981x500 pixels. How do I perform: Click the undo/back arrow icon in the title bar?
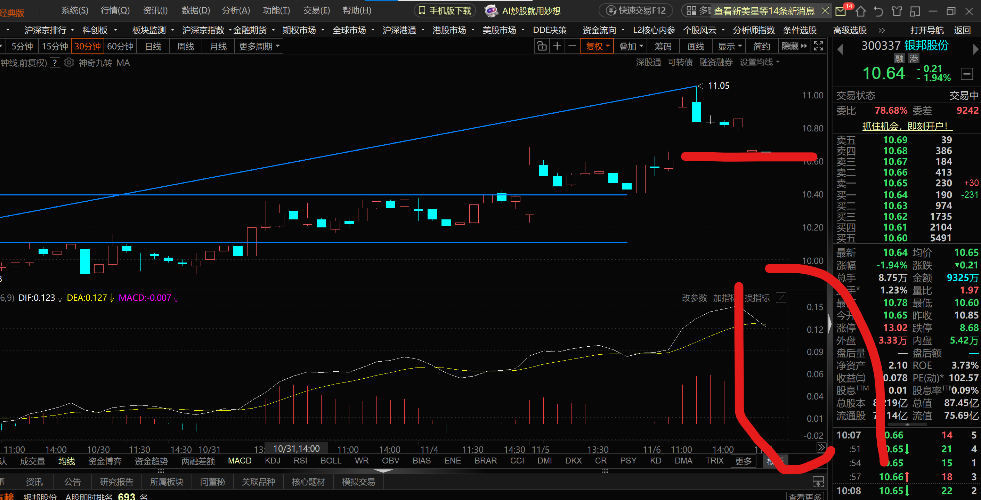tap(880, 11)
